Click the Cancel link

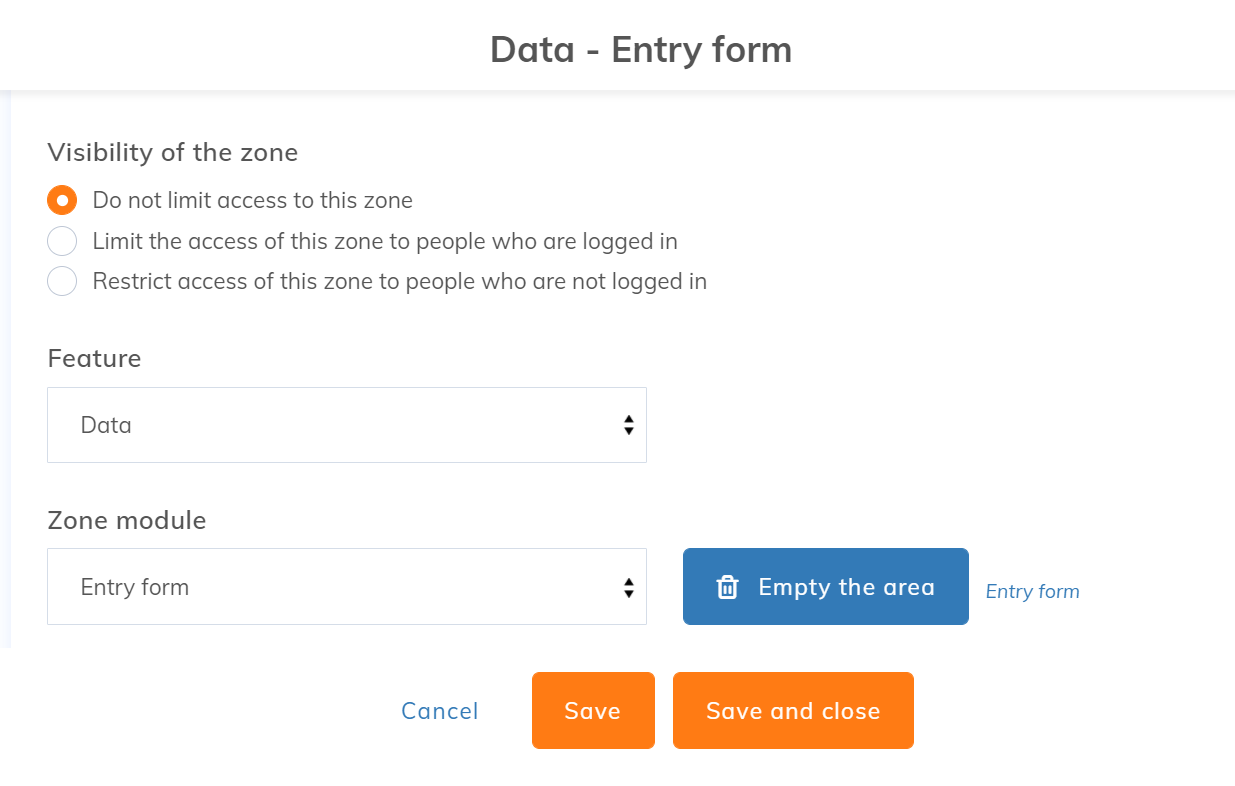(x=440, y=711)
